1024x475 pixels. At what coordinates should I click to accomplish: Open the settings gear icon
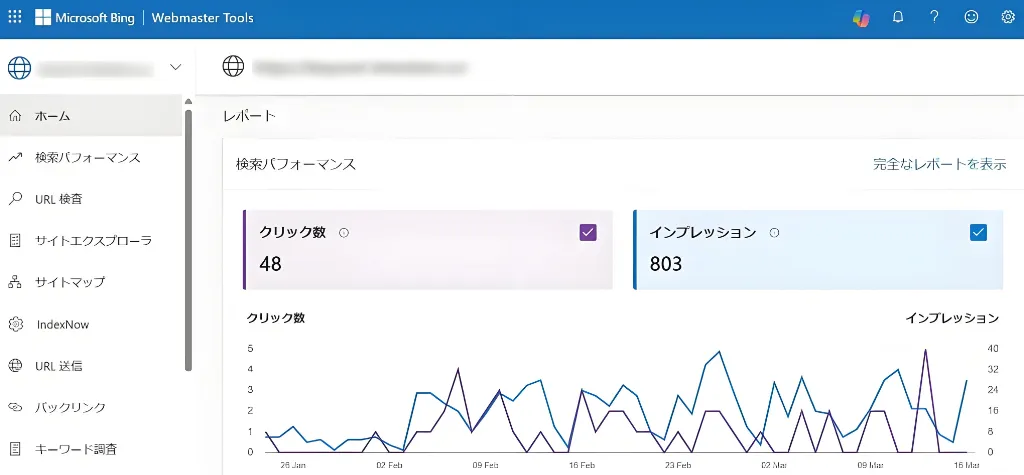point(1008,17)
